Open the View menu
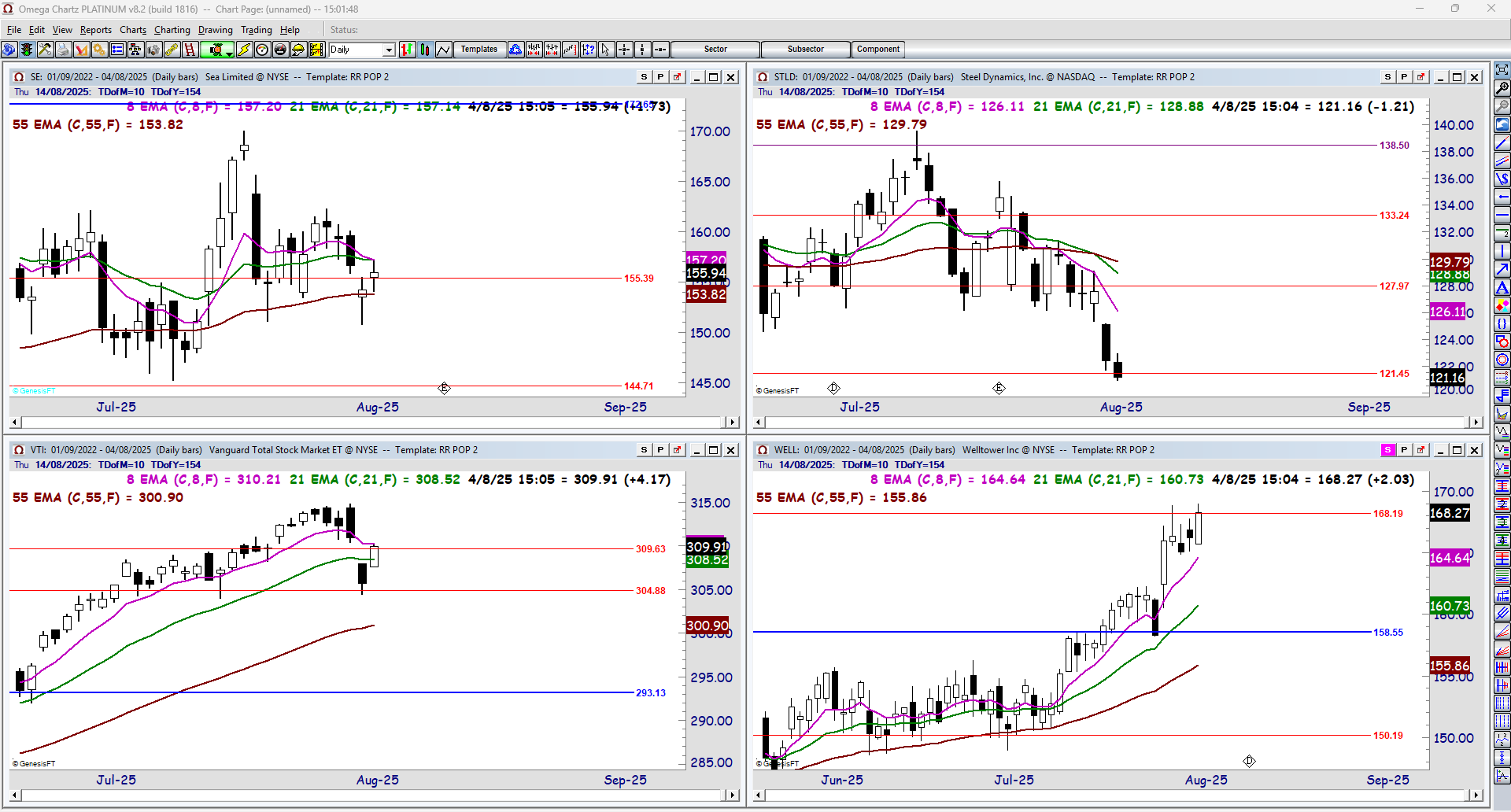This screenshot has width=1511, height=812. click(x=62, y=30)
